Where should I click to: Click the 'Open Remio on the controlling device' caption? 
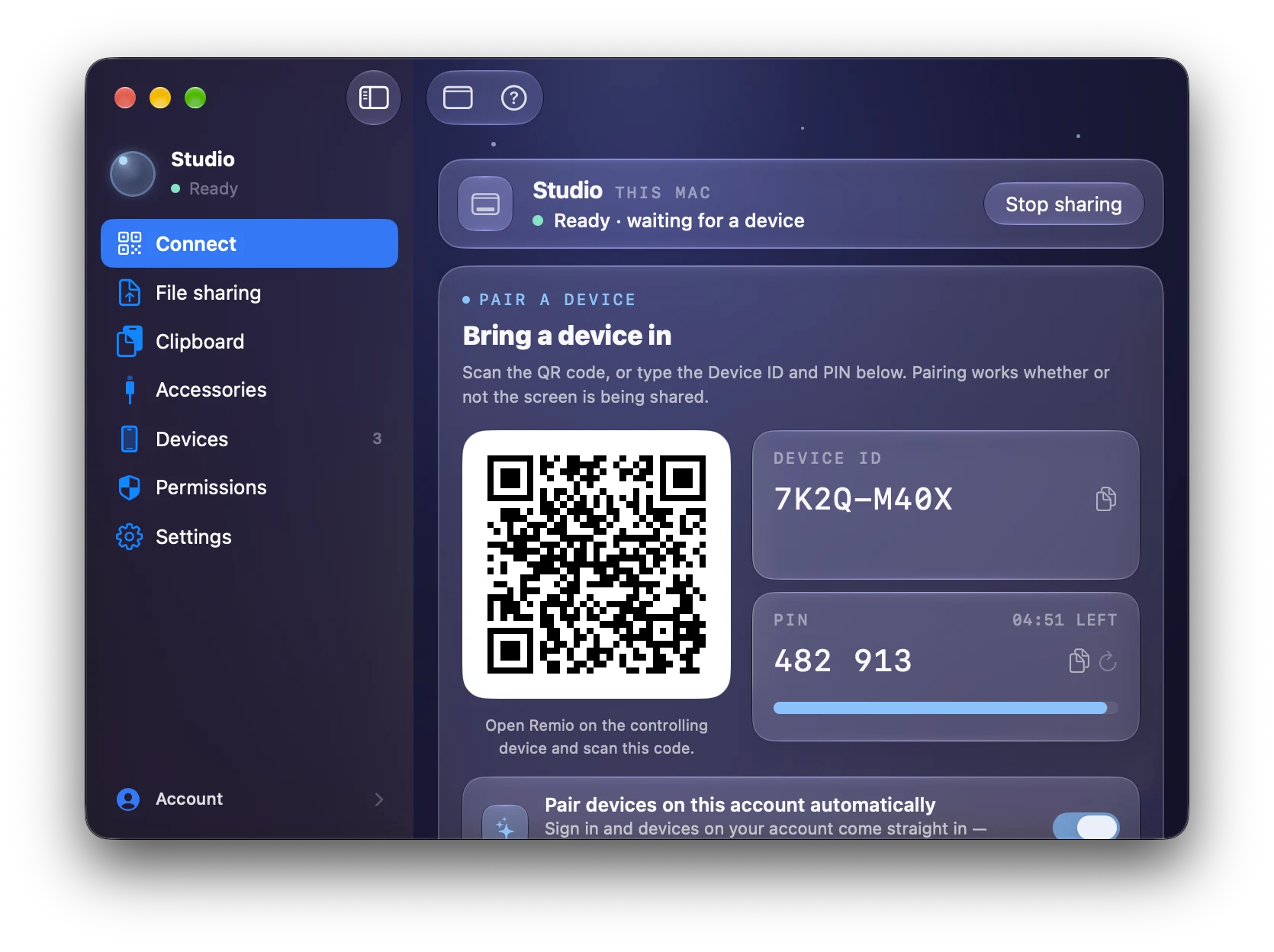[x=597, y=737]
